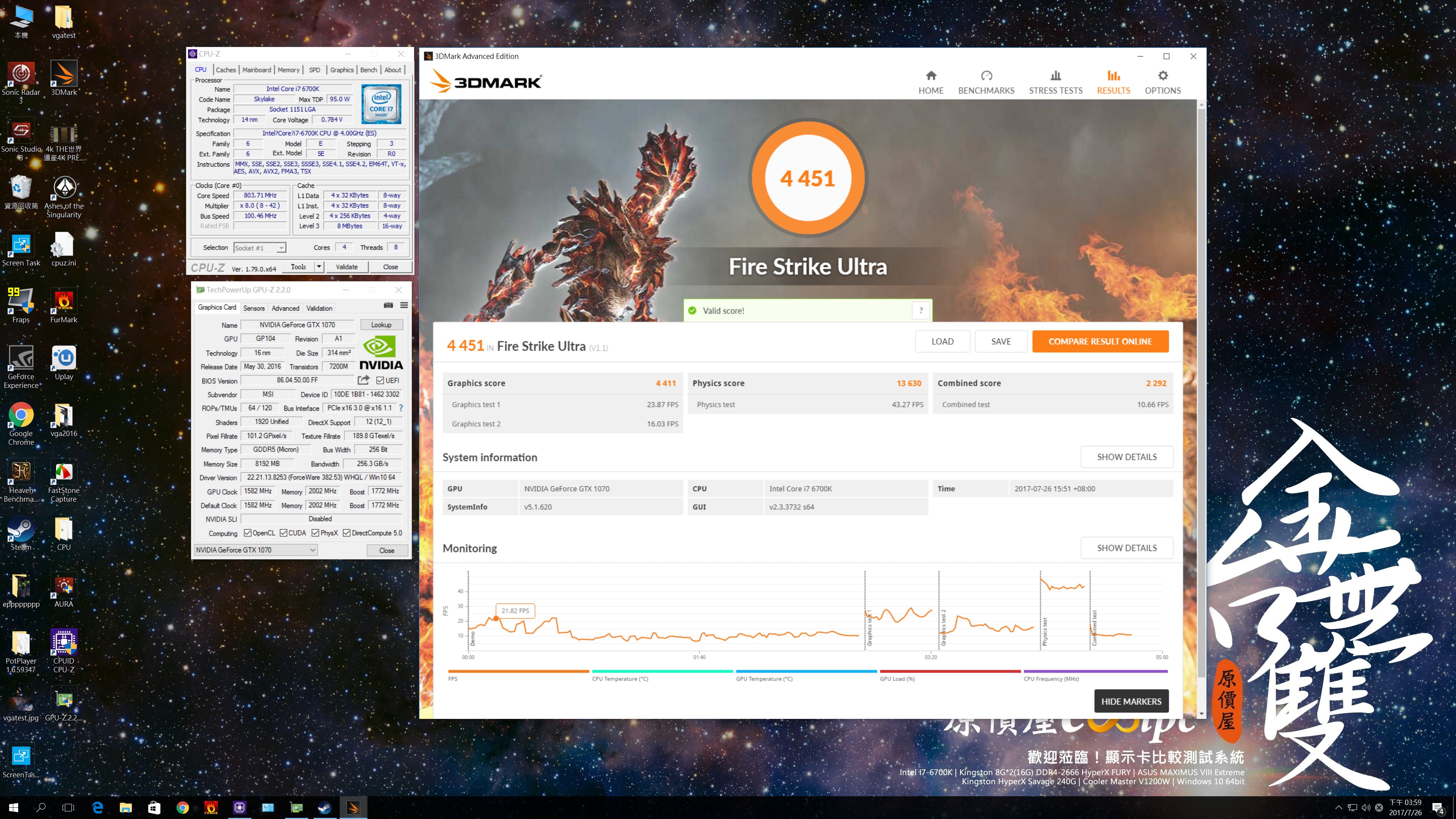Click the valid score help question mark
1456x819 pixels.
921,310
